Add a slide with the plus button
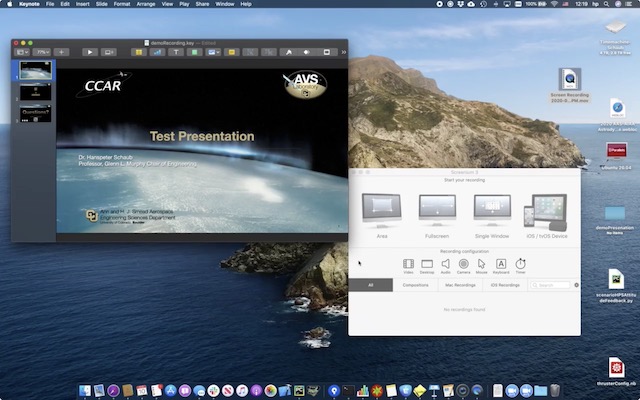 (x=61, y=52)
